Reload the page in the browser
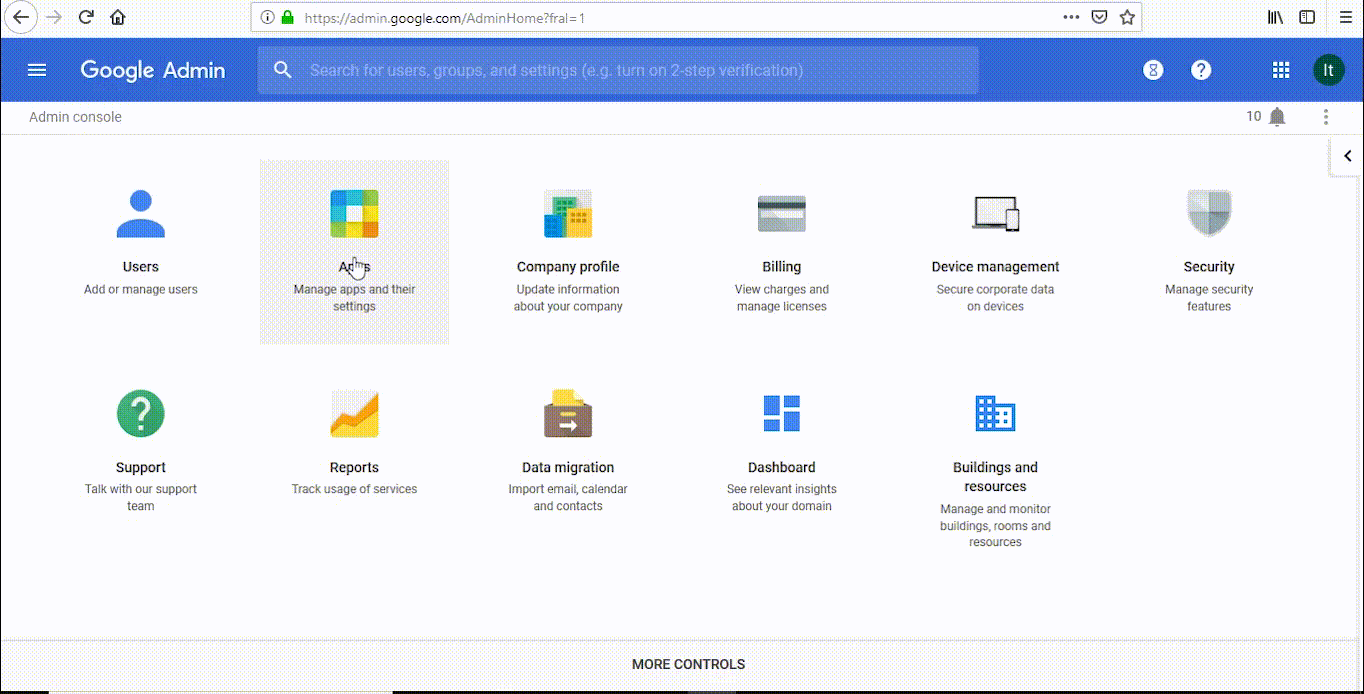The height and width of the screenshot is (694, 1364). coord(86,17)
